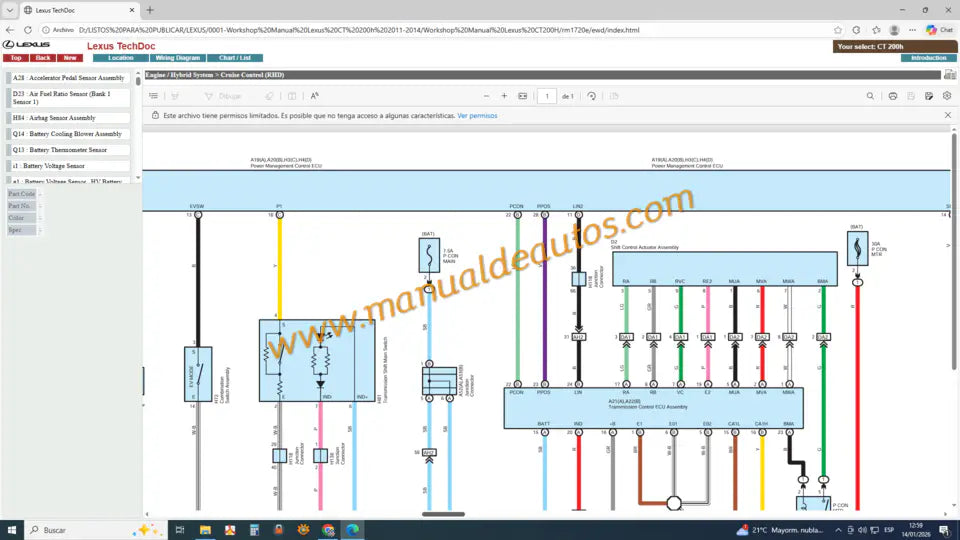The image size is (960, 540).
Task: Open browser settings and more menu
Action: (912, 29)
